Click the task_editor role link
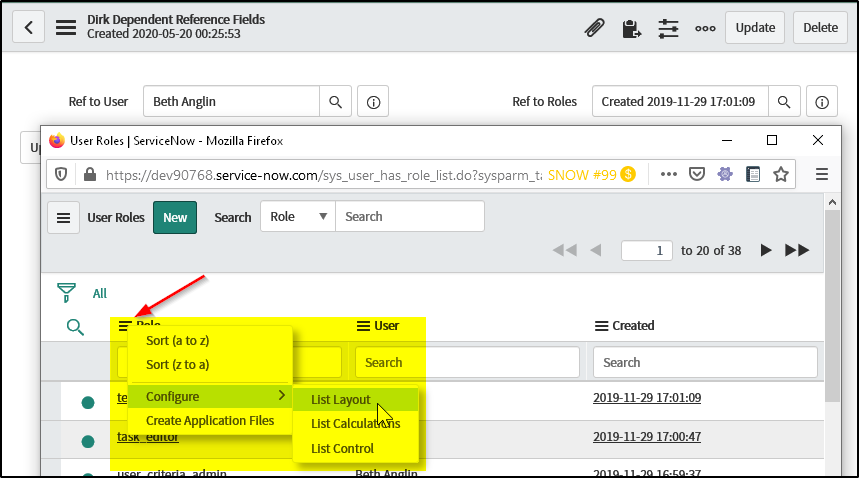This screenshot has height=478, width=859. coord(148,437)
